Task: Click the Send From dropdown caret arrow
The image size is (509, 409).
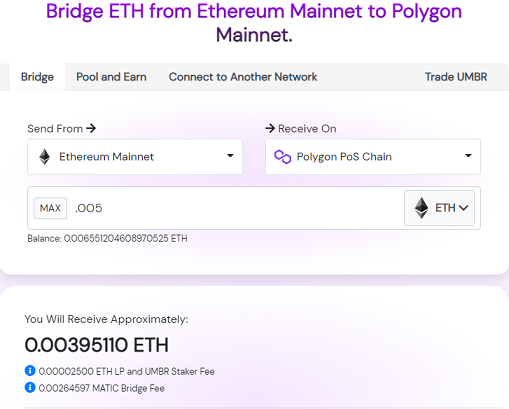Action: coord(230,155)
